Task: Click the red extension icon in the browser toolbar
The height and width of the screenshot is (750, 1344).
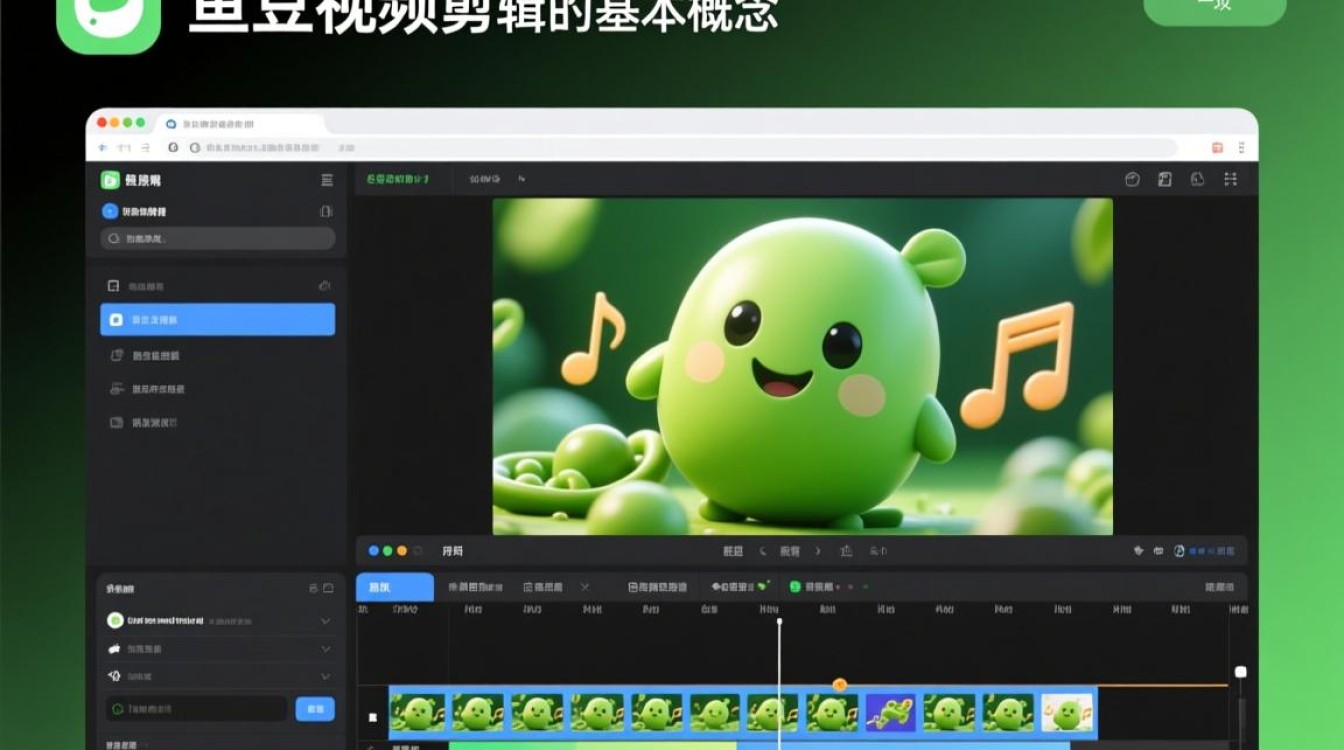Action: [1217, 147]
